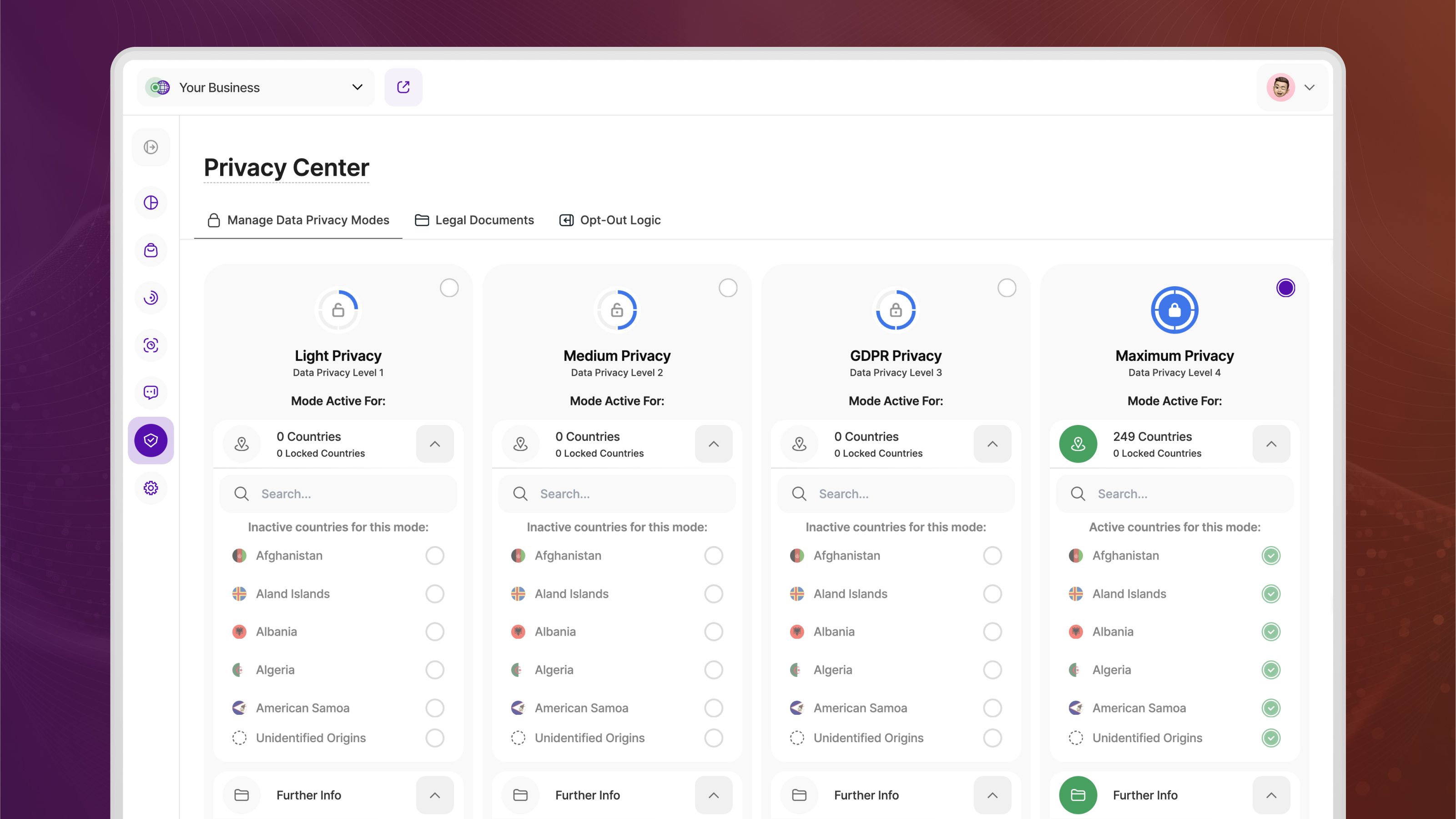Click the external link button beside Your Business
This screenshot has height=819, width=1456.
403,87
